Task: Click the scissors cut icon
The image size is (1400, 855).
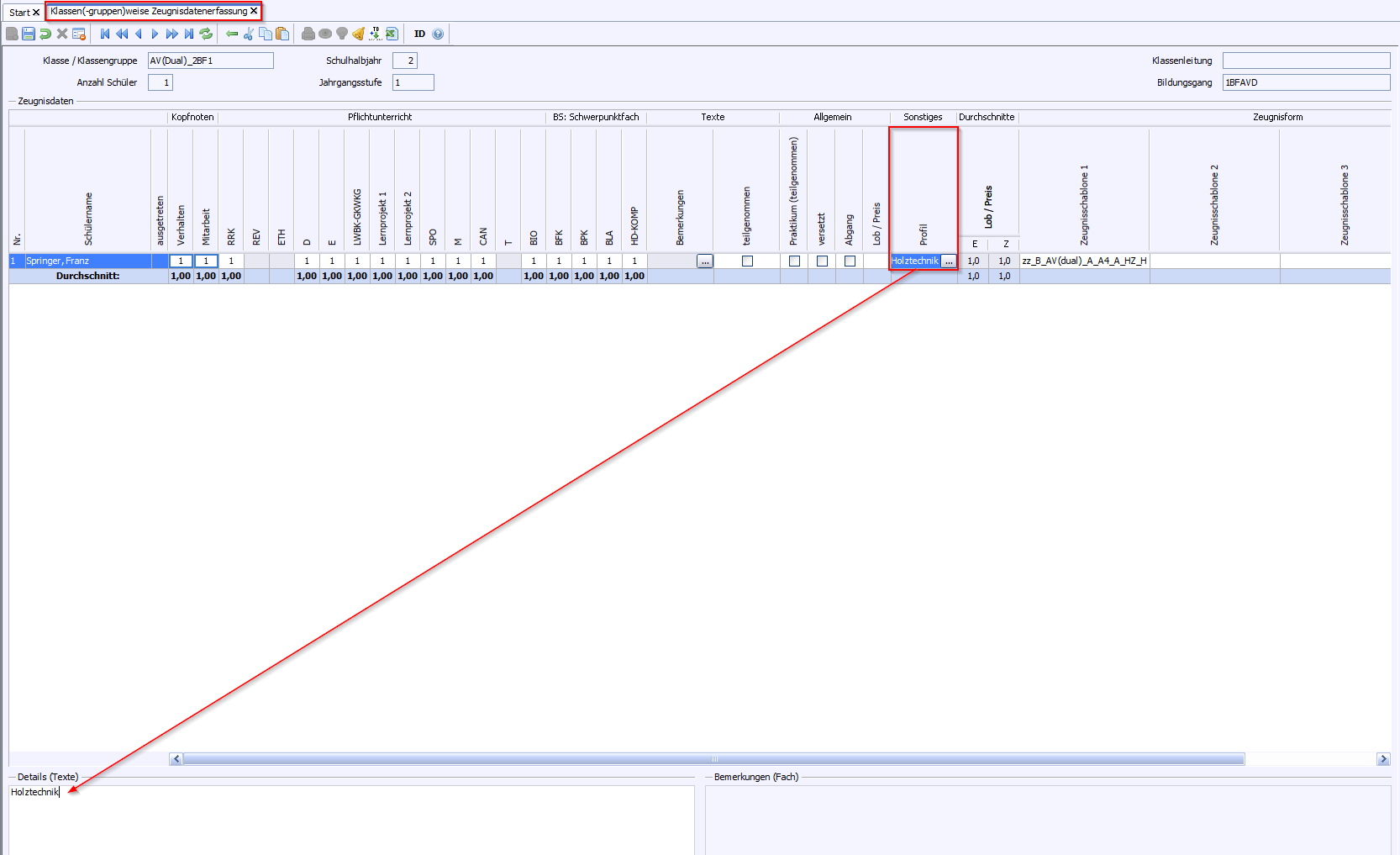Action: click(x=249, y=34)
